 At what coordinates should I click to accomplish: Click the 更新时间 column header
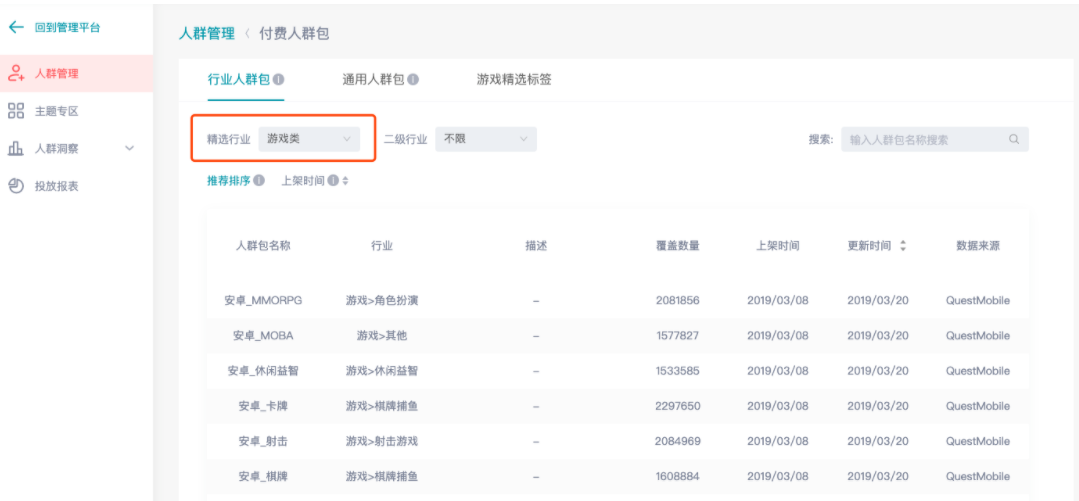pyautogui.click(x=869, y=246)
